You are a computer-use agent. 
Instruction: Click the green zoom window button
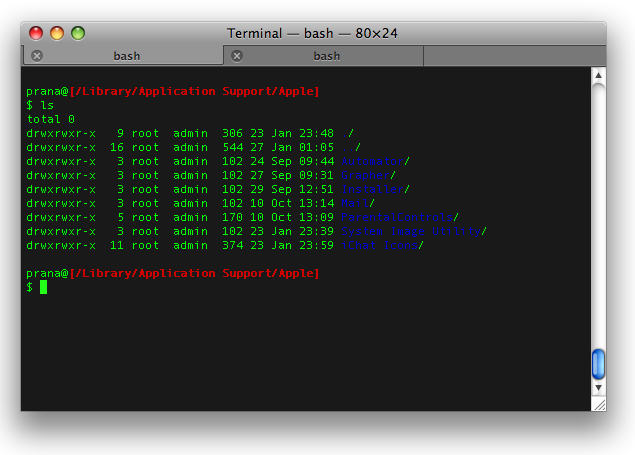coord(78,33)
